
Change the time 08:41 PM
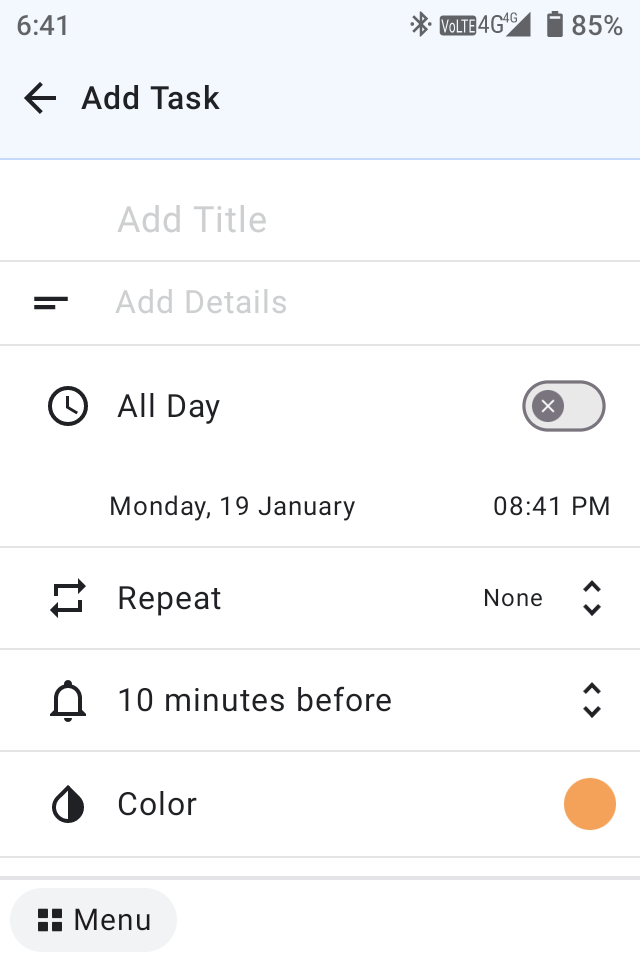[x=551, y=506]
